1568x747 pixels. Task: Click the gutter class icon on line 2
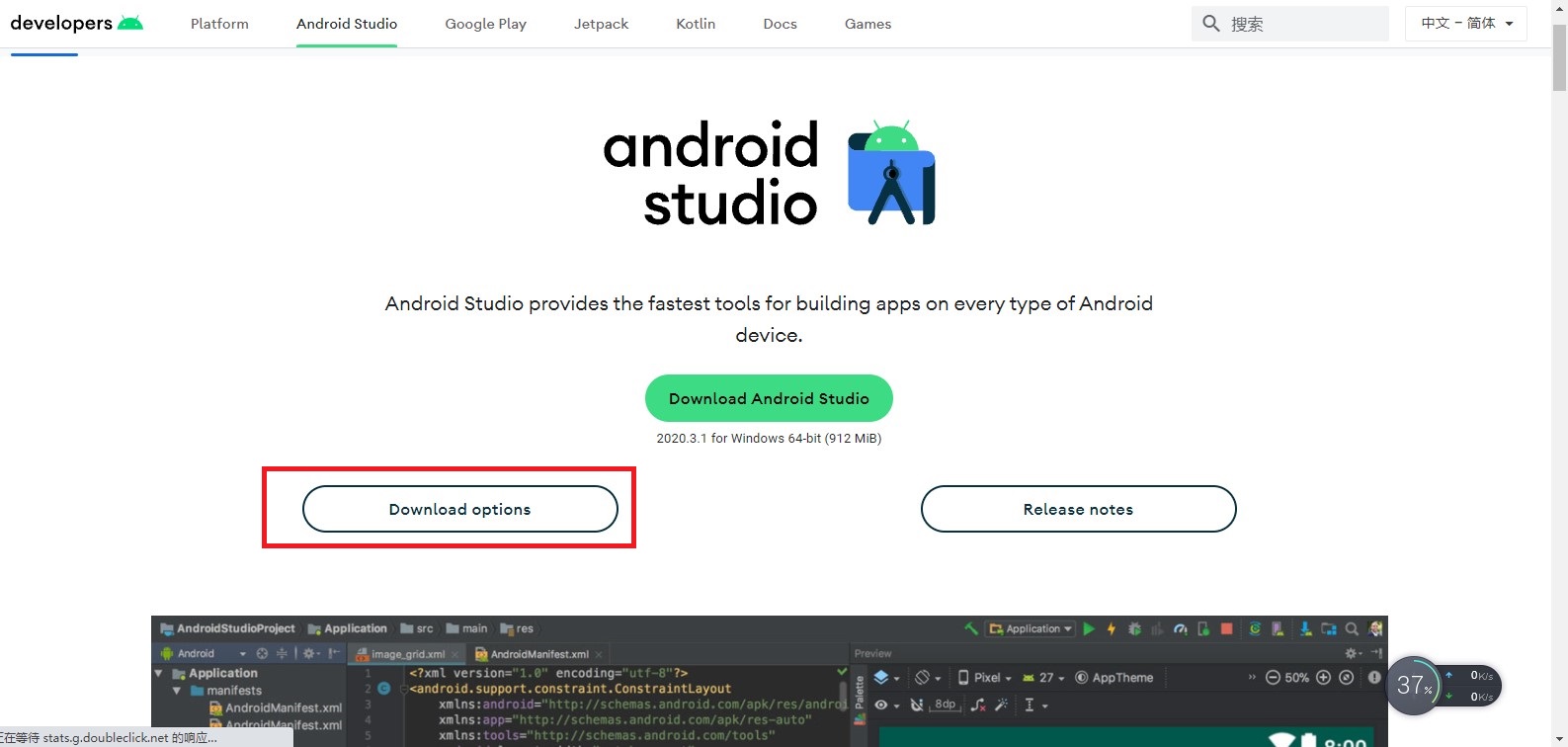[x=383, y=688]
